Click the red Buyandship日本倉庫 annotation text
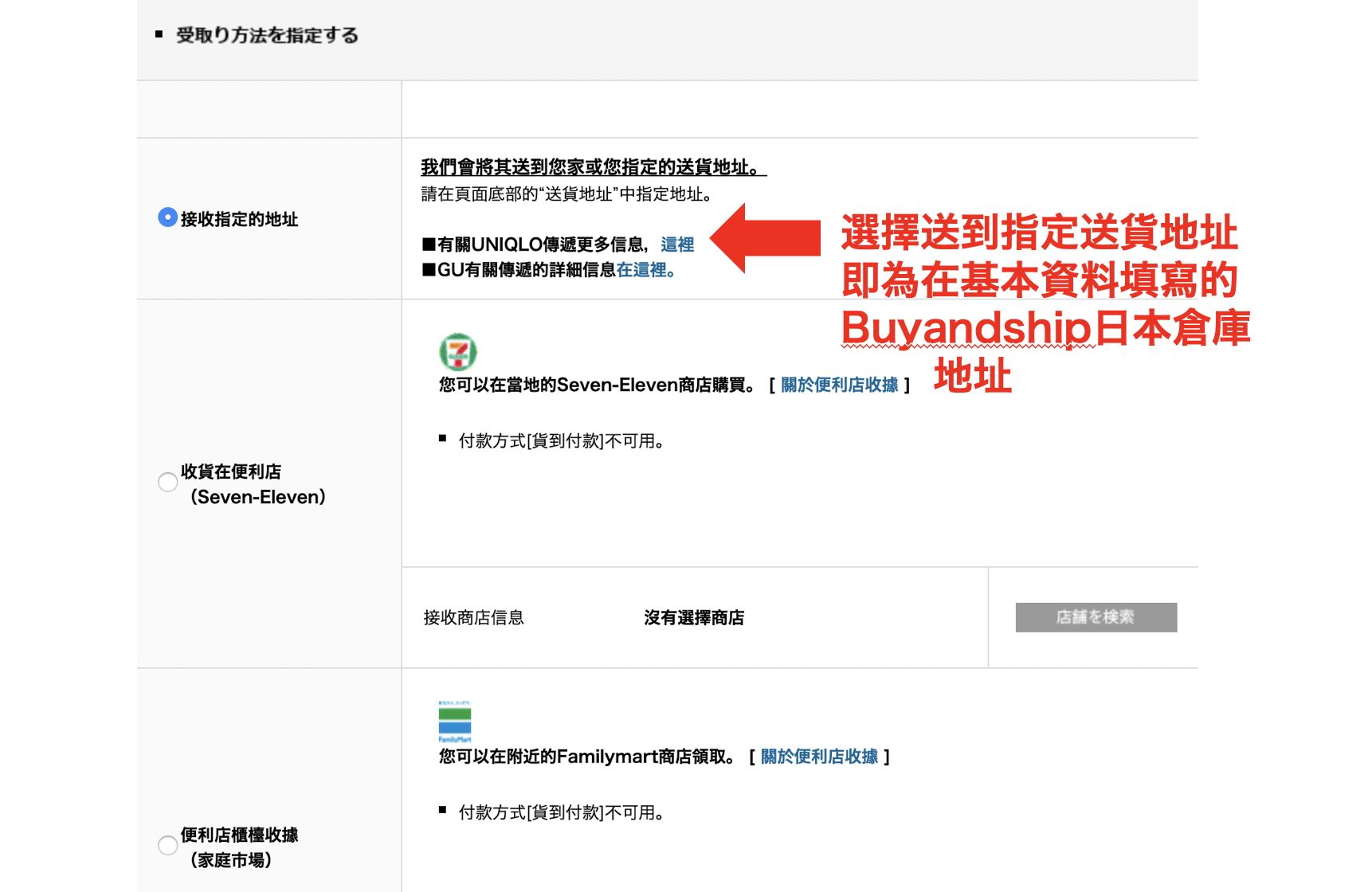 (x=1045, y=328)
